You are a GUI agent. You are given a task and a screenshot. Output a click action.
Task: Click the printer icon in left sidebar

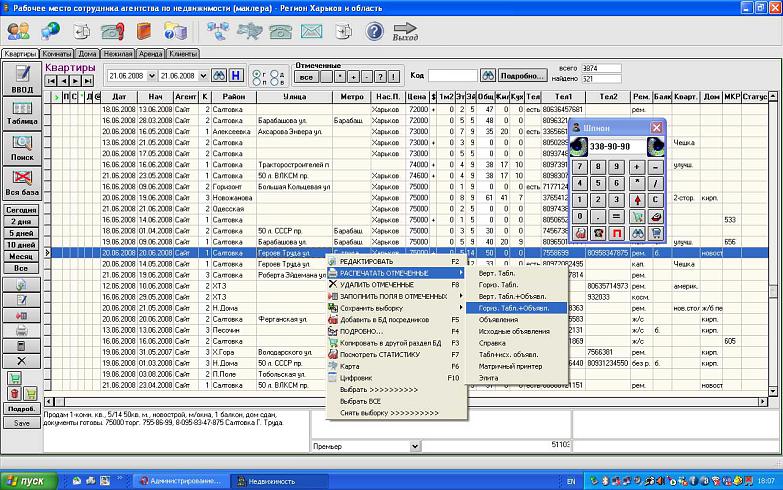[x=21, y=331]
